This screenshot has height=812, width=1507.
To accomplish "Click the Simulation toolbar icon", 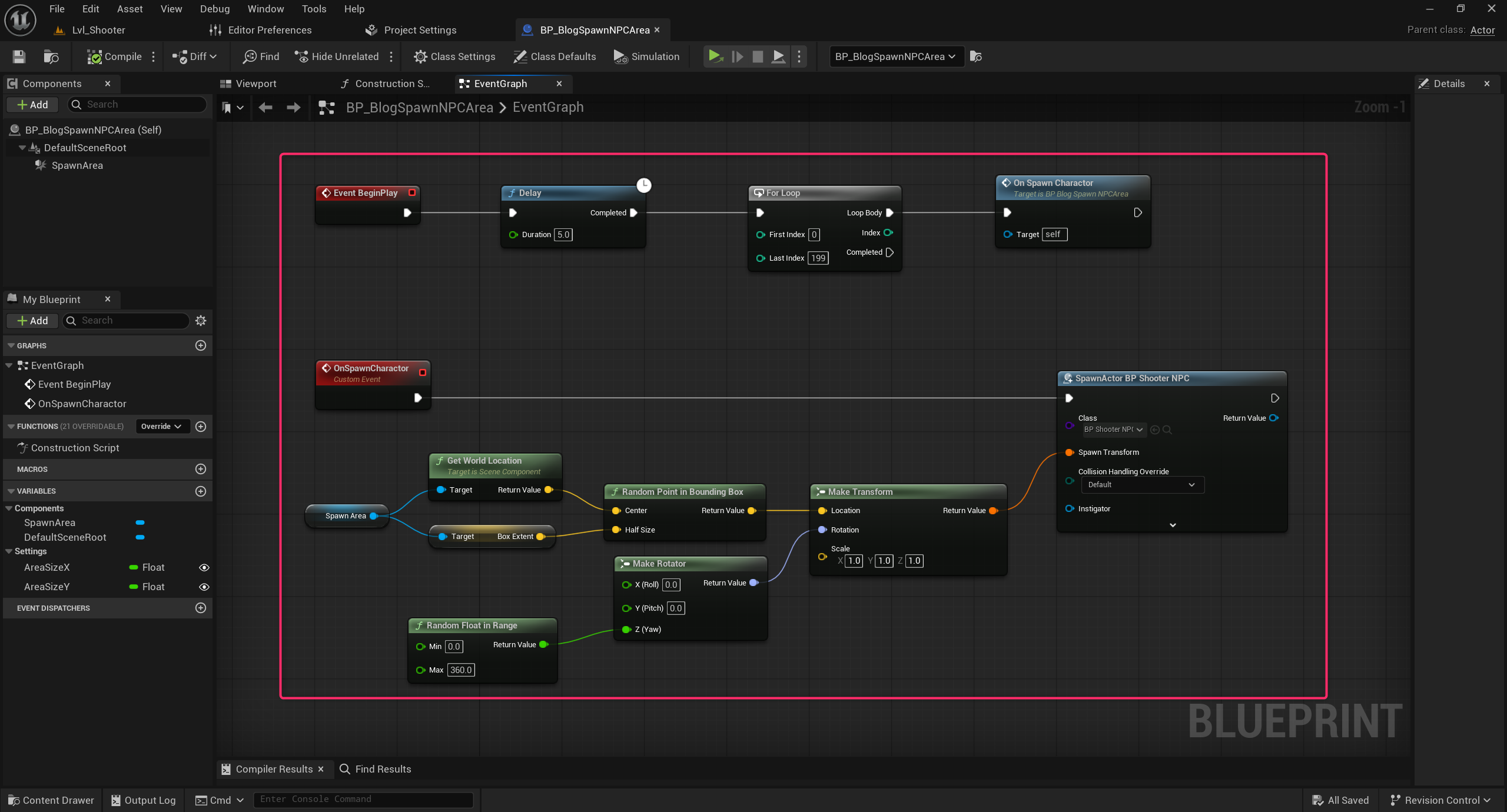I will (620, 56).
